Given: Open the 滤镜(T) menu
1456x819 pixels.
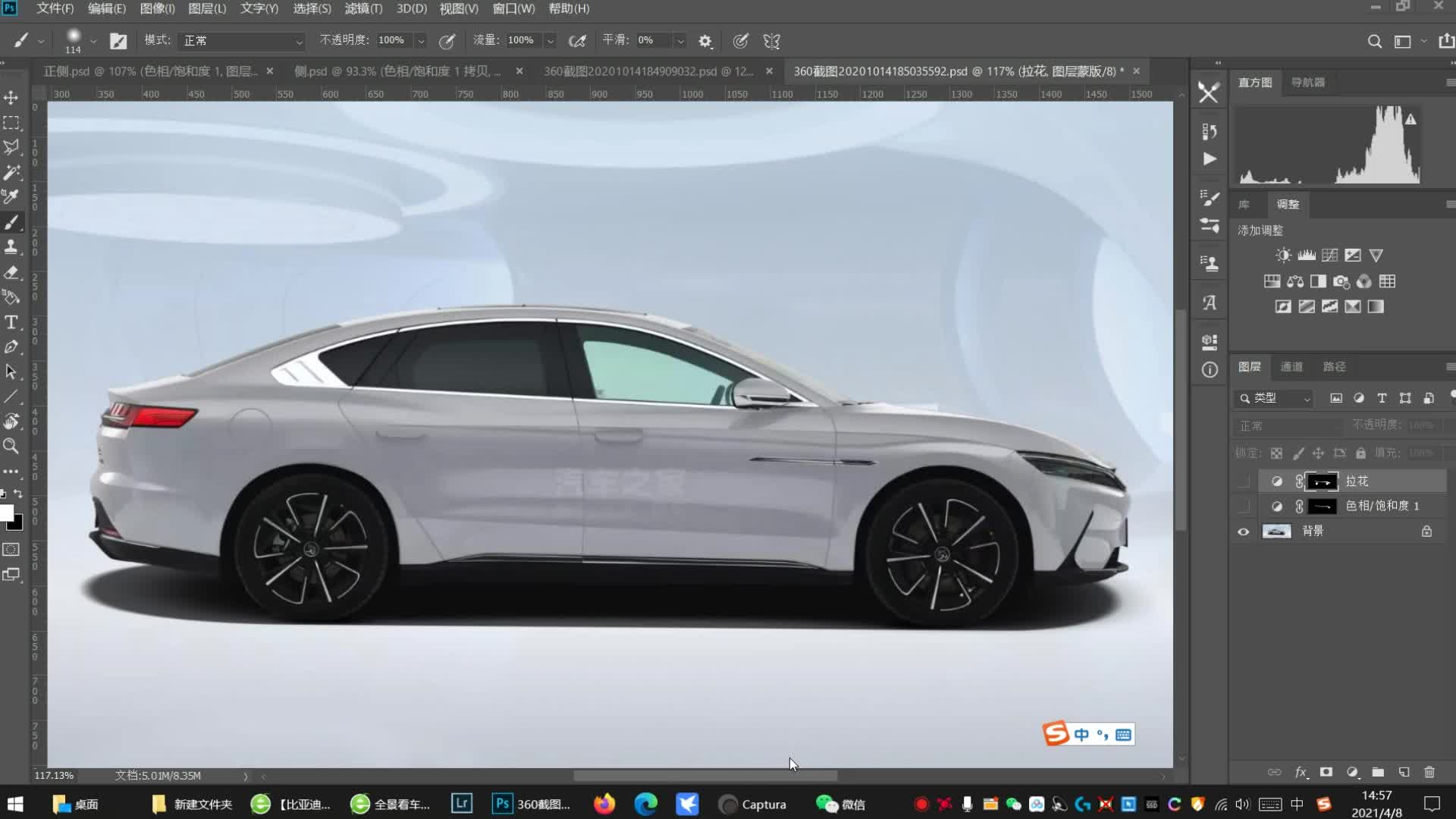Looking at the screenshot, I should pos(364,8).
